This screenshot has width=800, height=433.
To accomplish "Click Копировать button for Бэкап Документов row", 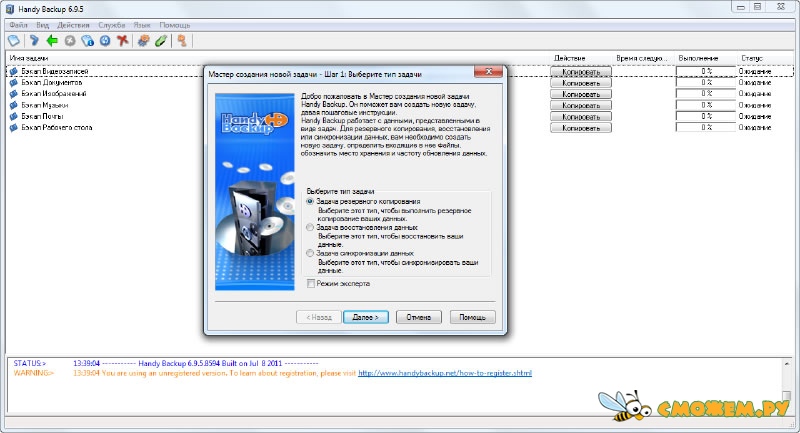I will click(x=581, y=83).
